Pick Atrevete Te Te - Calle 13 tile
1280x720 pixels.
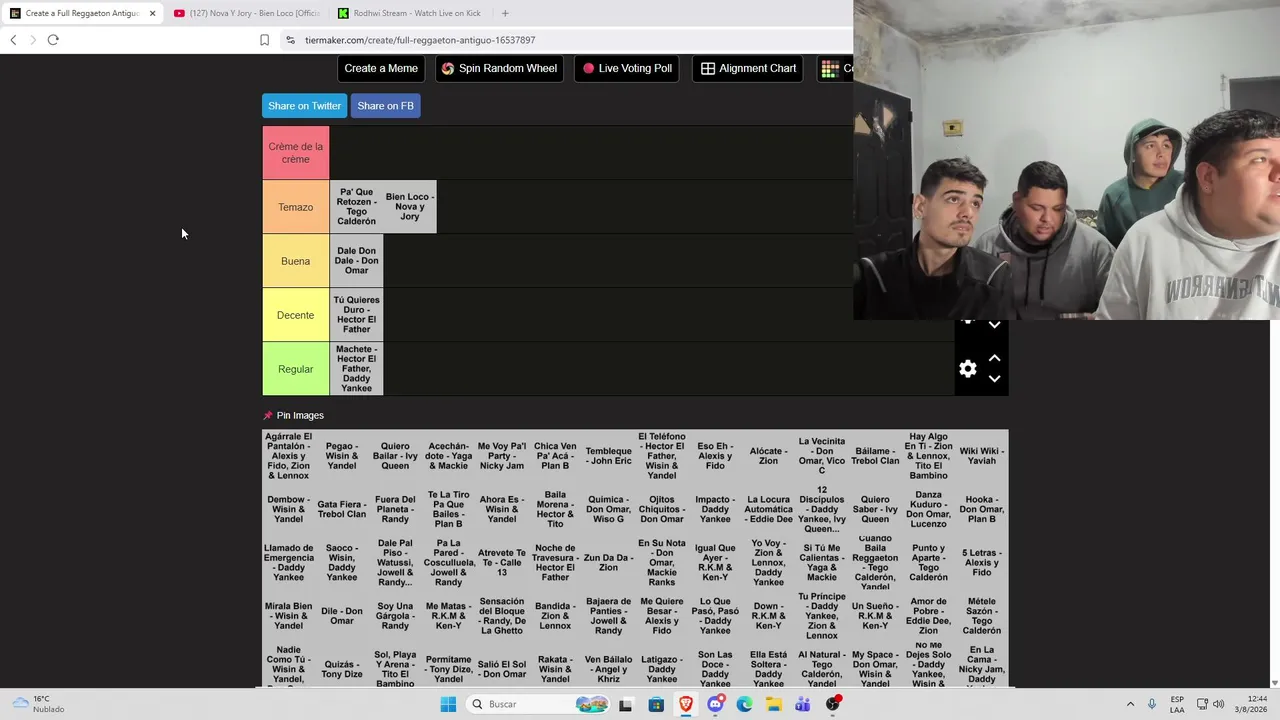502,563
